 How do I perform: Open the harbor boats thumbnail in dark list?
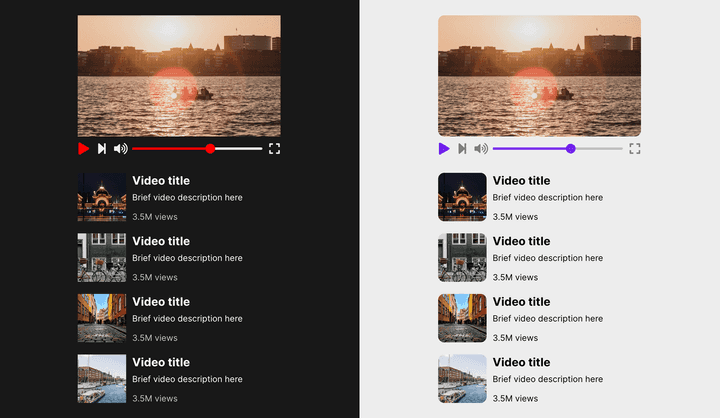pyautogui.click(x=102, y=378)
